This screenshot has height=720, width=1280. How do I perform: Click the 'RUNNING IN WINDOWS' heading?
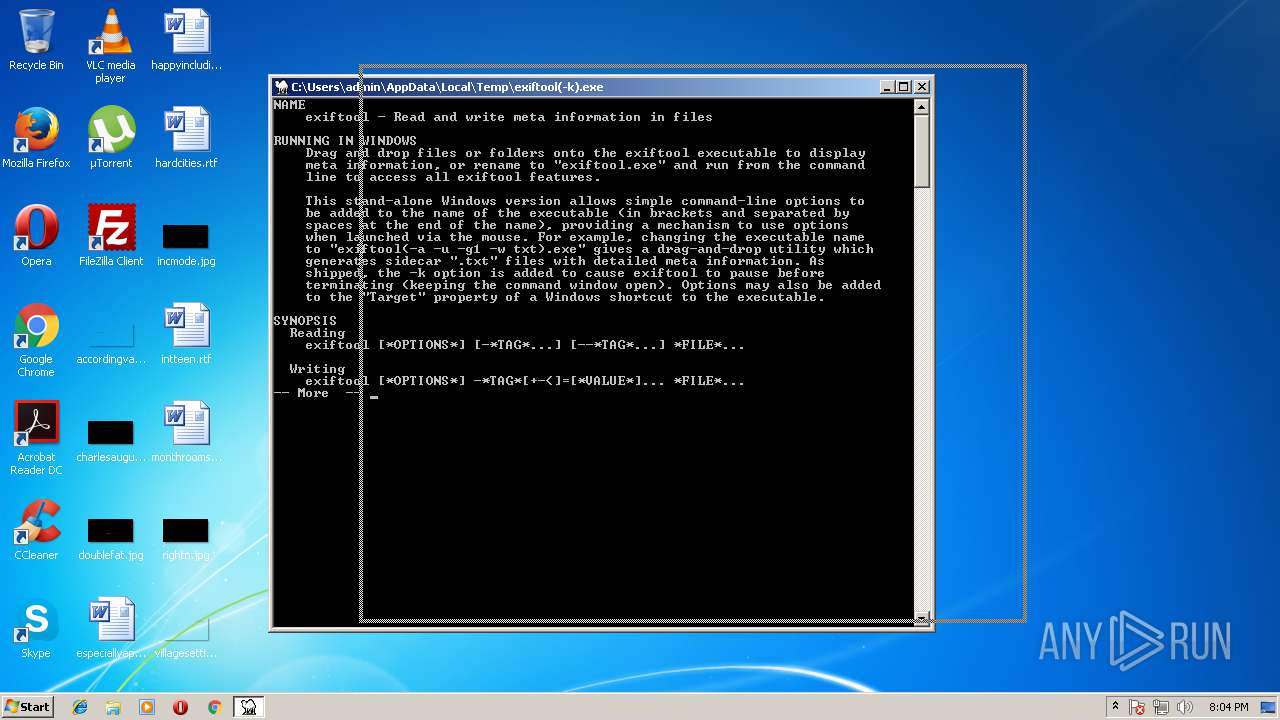(x=346, y=141)
